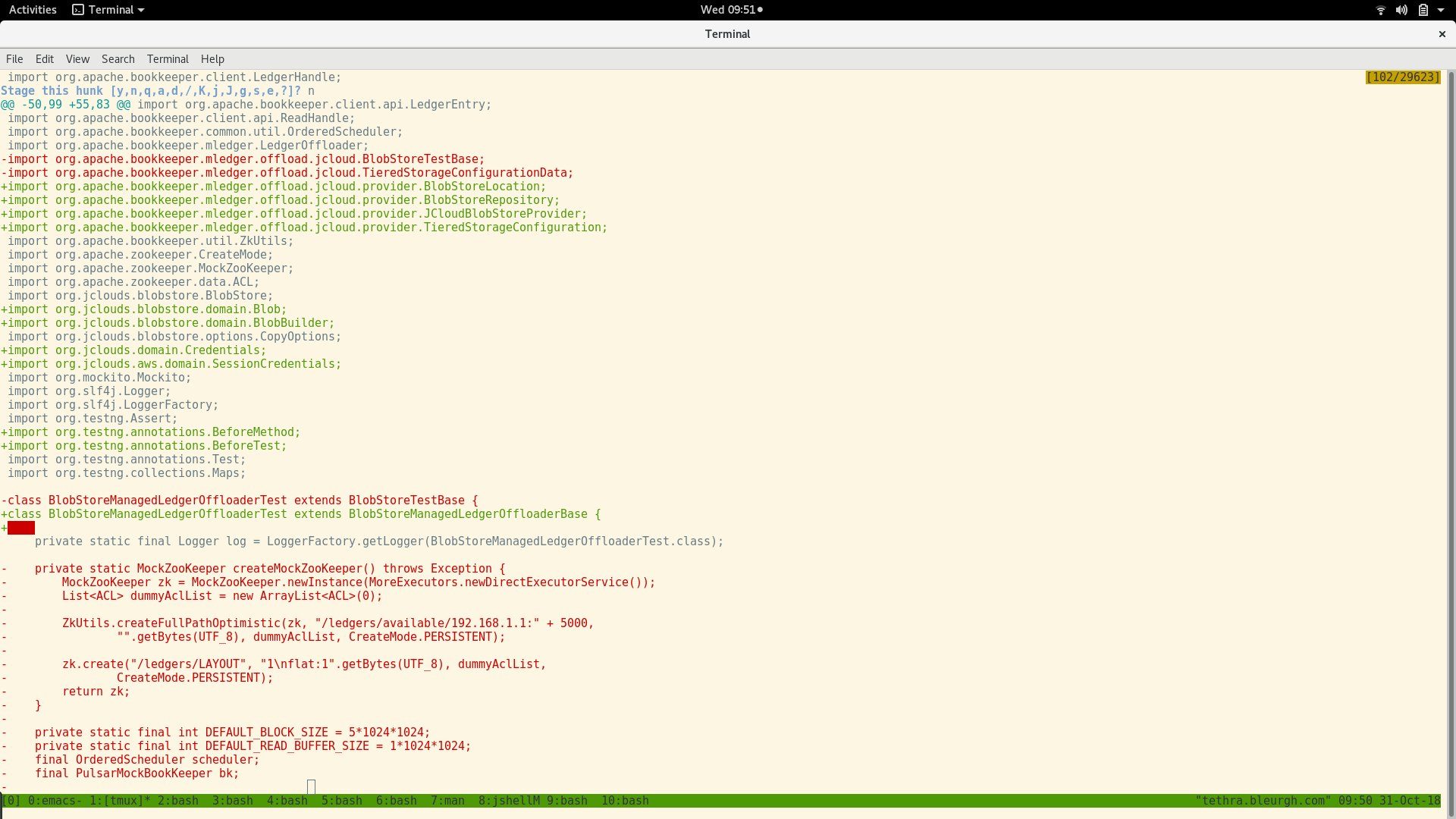This screenshot has width=1456, height=819.
Task: Open the clock showing Wed 09:51
Action: point(730,9)
